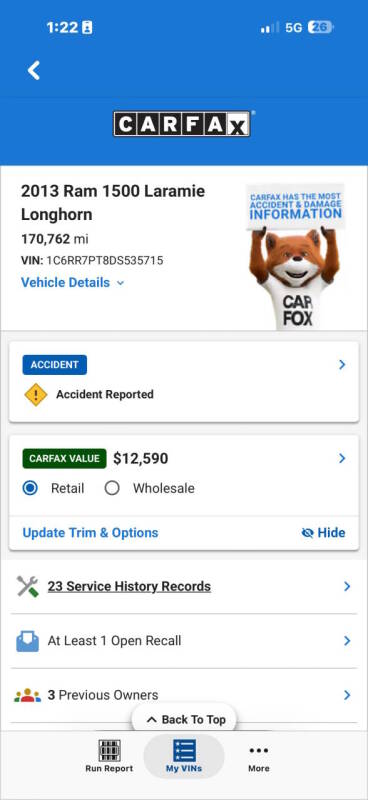Expand the At Least 1 Open Recall row
Image resolution: width=368 pixels, height=800 pixels.
[184, 641]
